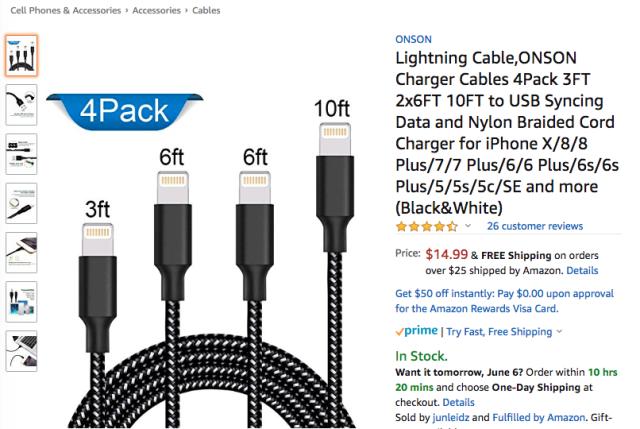Select the seventh product thumbnail
The width and height of the screenshot is (640, 429).
(x=20, y=350)
